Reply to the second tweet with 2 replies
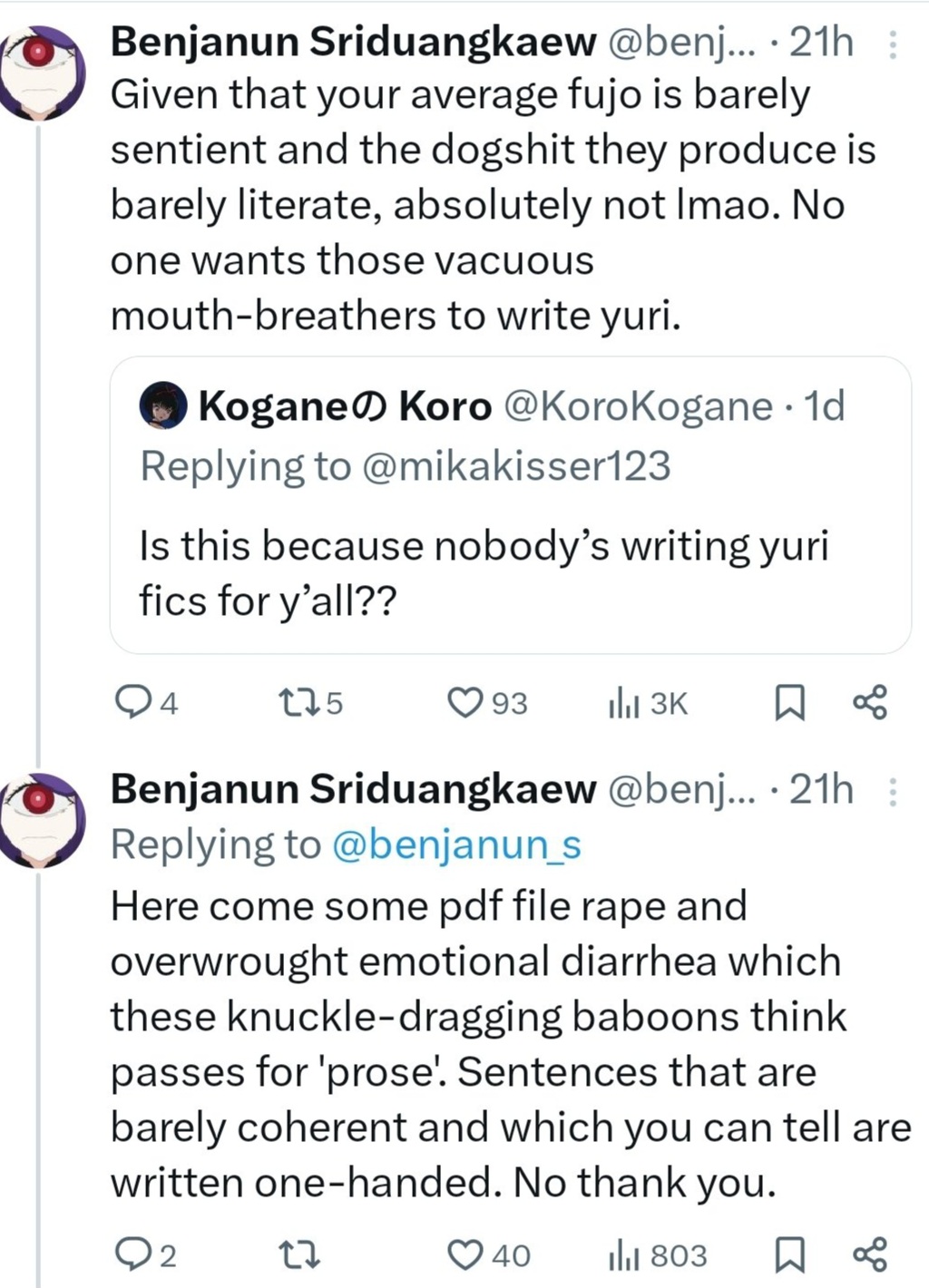The image size is (929, 1288). click(x=134, y=1254)
